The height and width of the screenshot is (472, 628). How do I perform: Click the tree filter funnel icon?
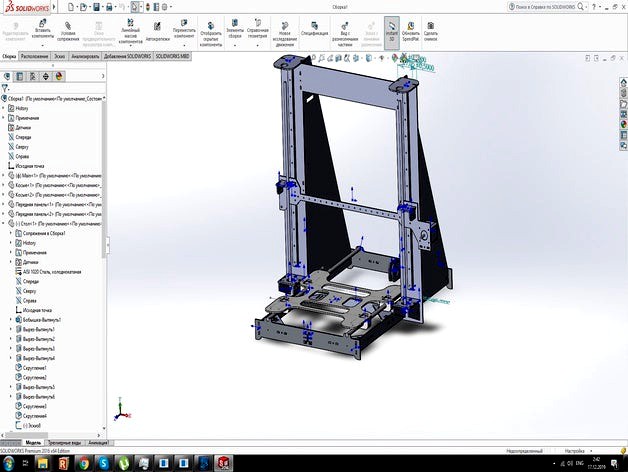[5, 88]
